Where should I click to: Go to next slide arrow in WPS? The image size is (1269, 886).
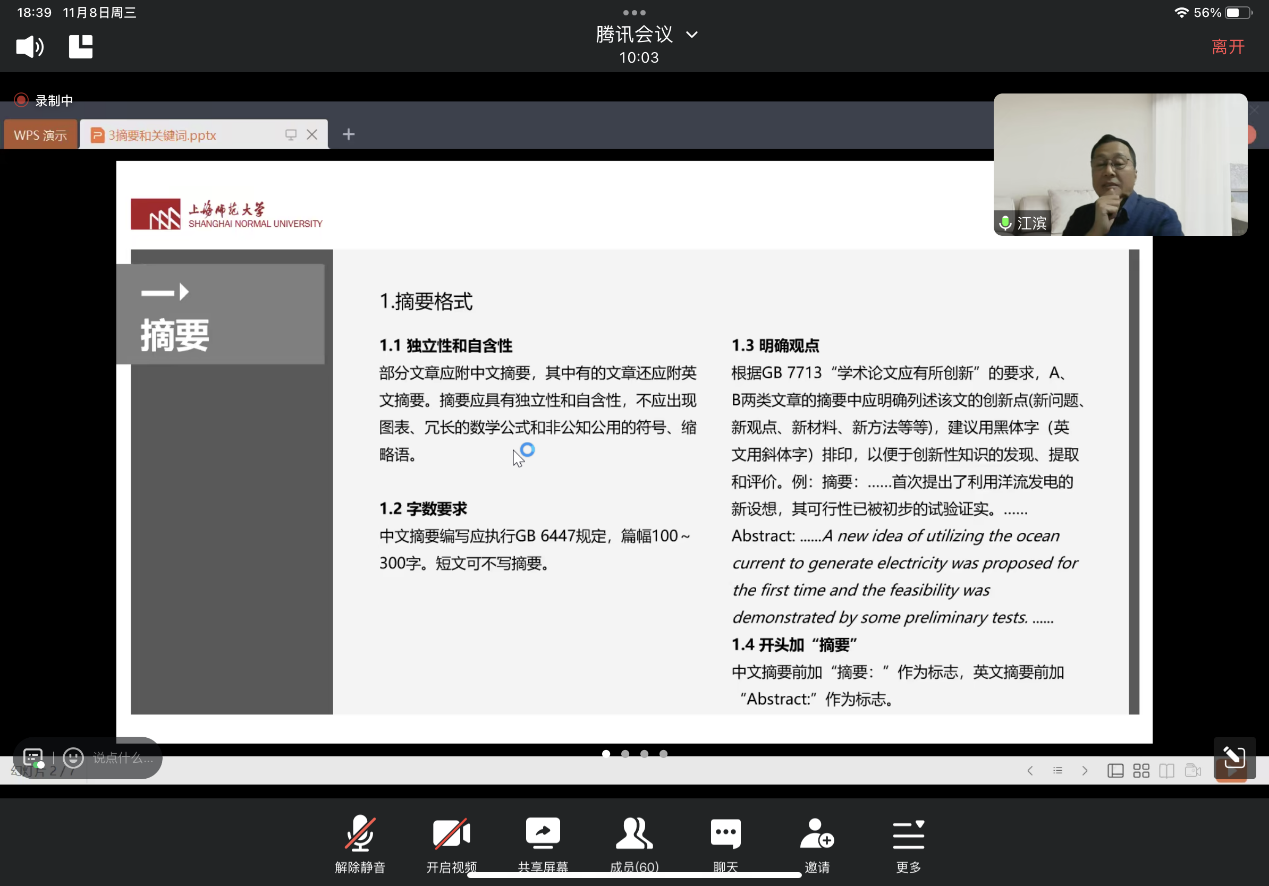click(1085, 771)
